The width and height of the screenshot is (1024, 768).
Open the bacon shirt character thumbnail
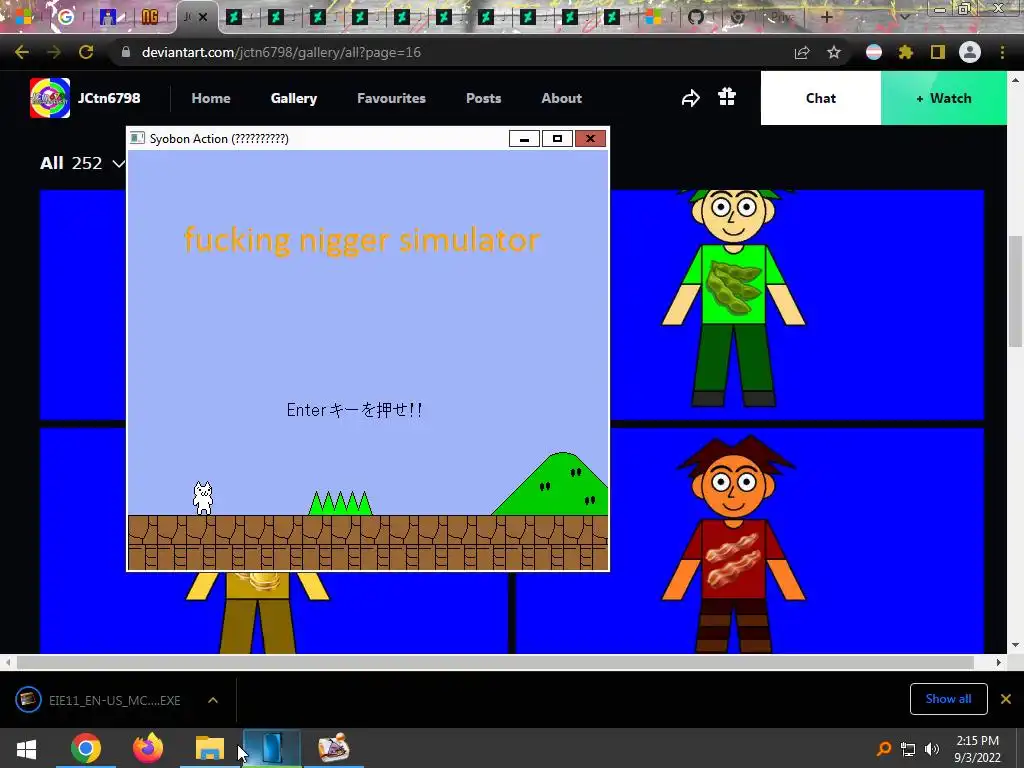(749, 541)
